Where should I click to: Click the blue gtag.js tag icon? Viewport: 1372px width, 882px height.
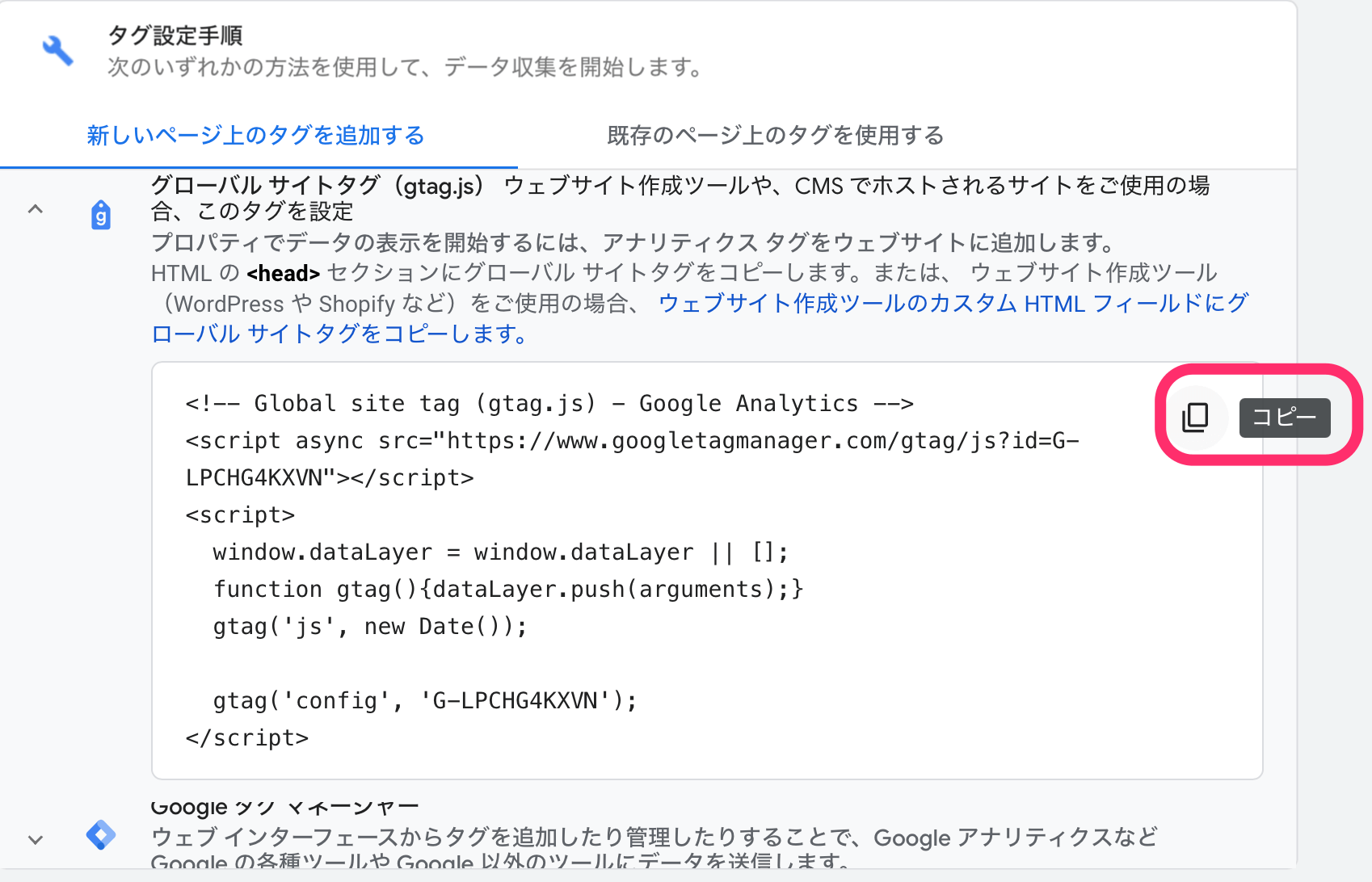(101, 215)
